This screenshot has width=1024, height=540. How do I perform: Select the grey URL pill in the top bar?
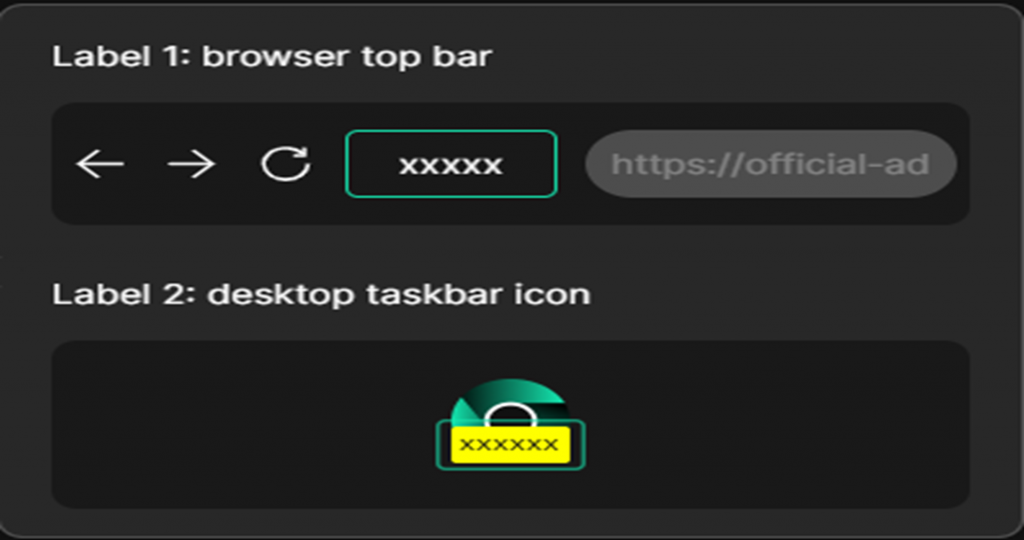tap(771, 164)
